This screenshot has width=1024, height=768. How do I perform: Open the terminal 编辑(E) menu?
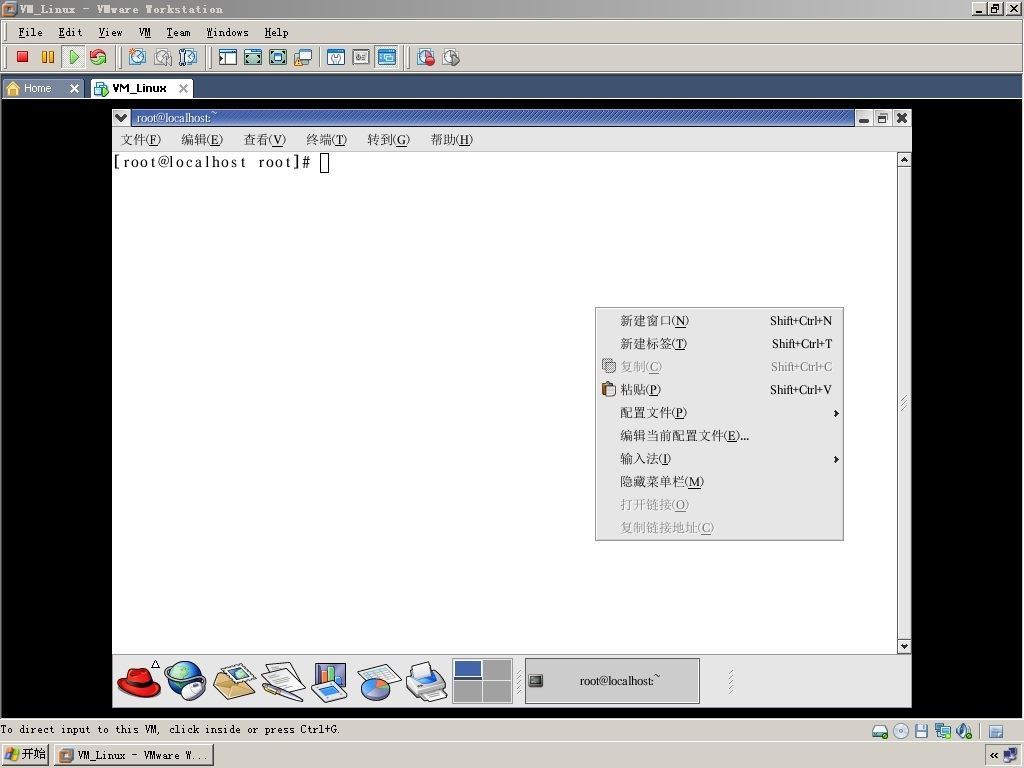coord(202,140)
